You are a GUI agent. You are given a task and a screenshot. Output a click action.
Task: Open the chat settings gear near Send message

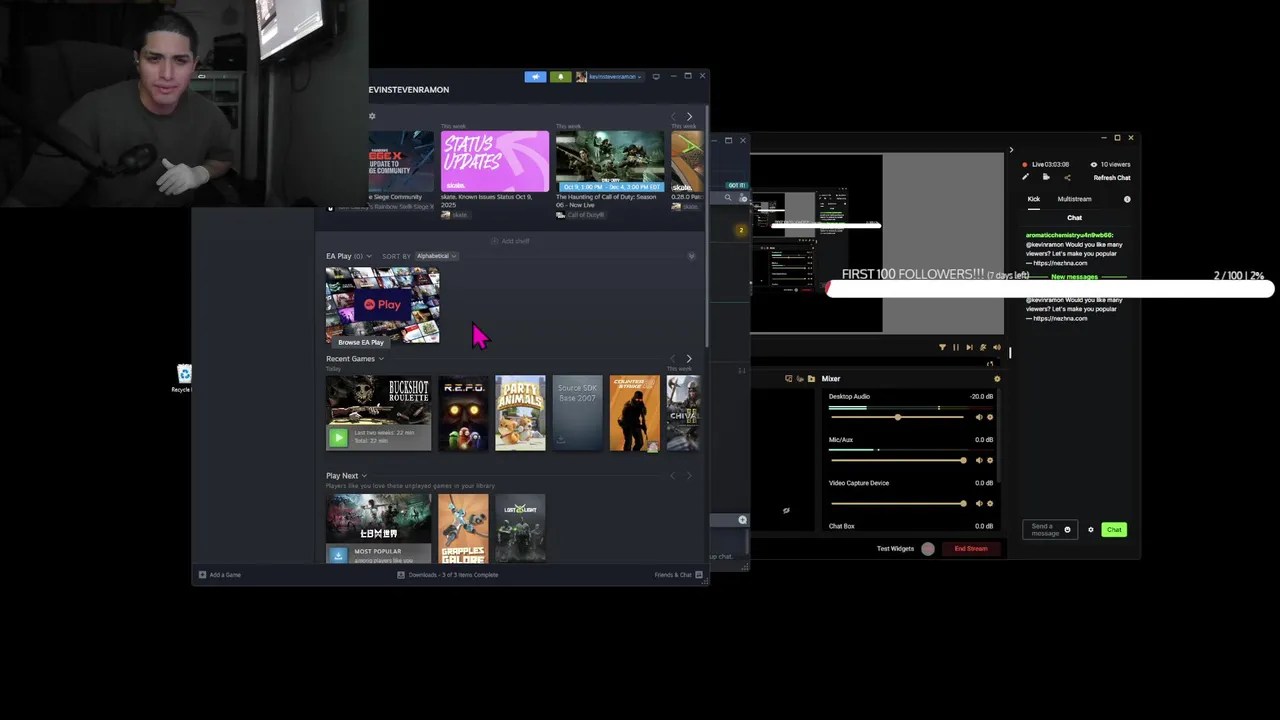pos(1091,530)
